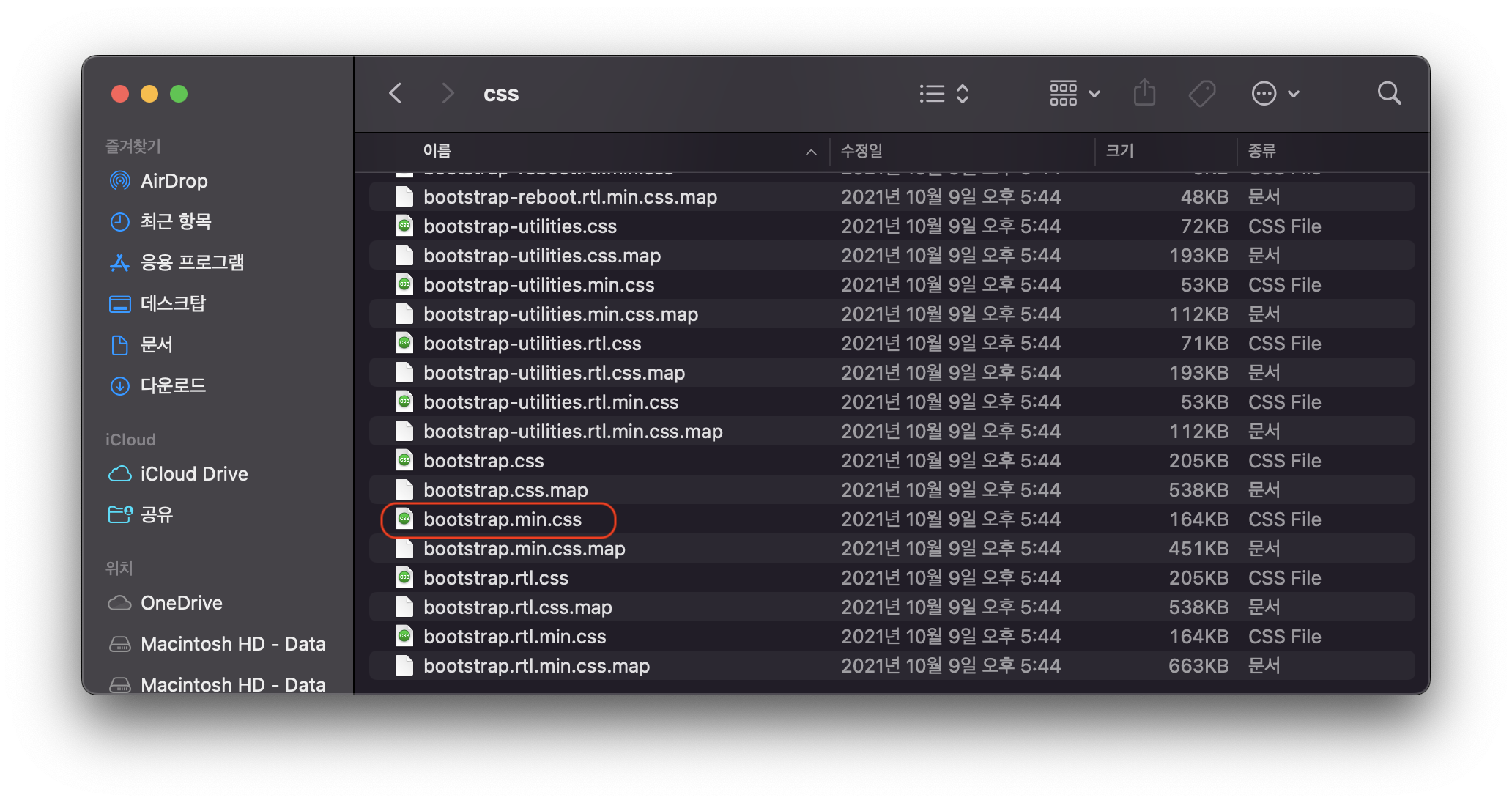Select OneDrive location in sidebar
This screenshot has width=1512, height=803.
point(181,603)
